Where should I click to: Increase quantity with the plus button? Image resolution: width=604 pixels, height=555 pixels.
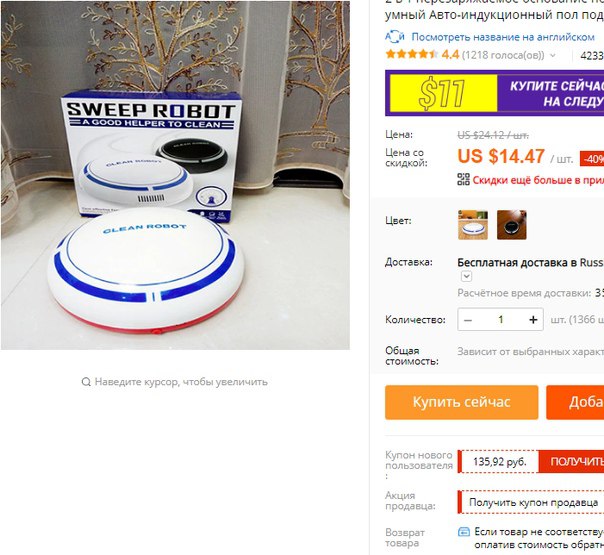[x=533, y=320]
